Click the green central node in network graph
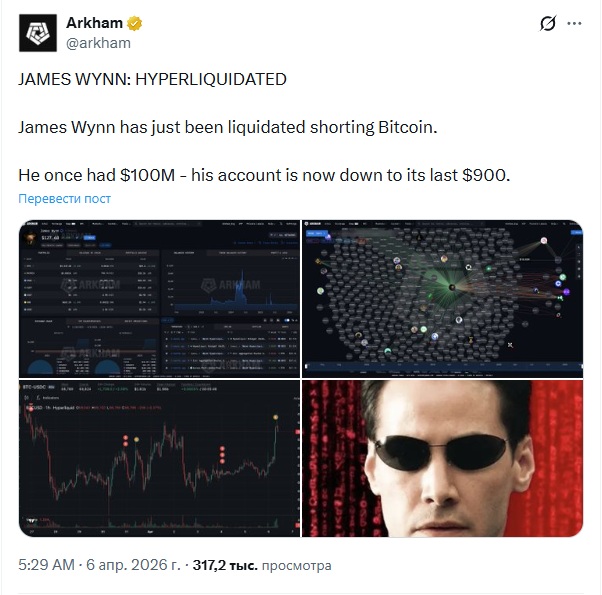The width and height of the screenshot is (602, 595). click(452, 287)
